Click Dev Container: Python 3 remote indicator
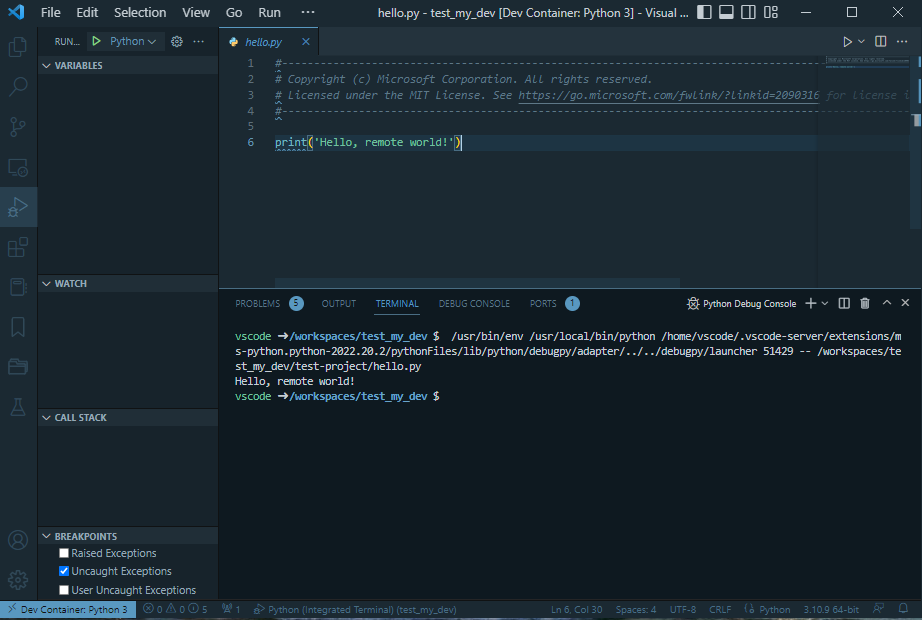 (x=68, y=609)
